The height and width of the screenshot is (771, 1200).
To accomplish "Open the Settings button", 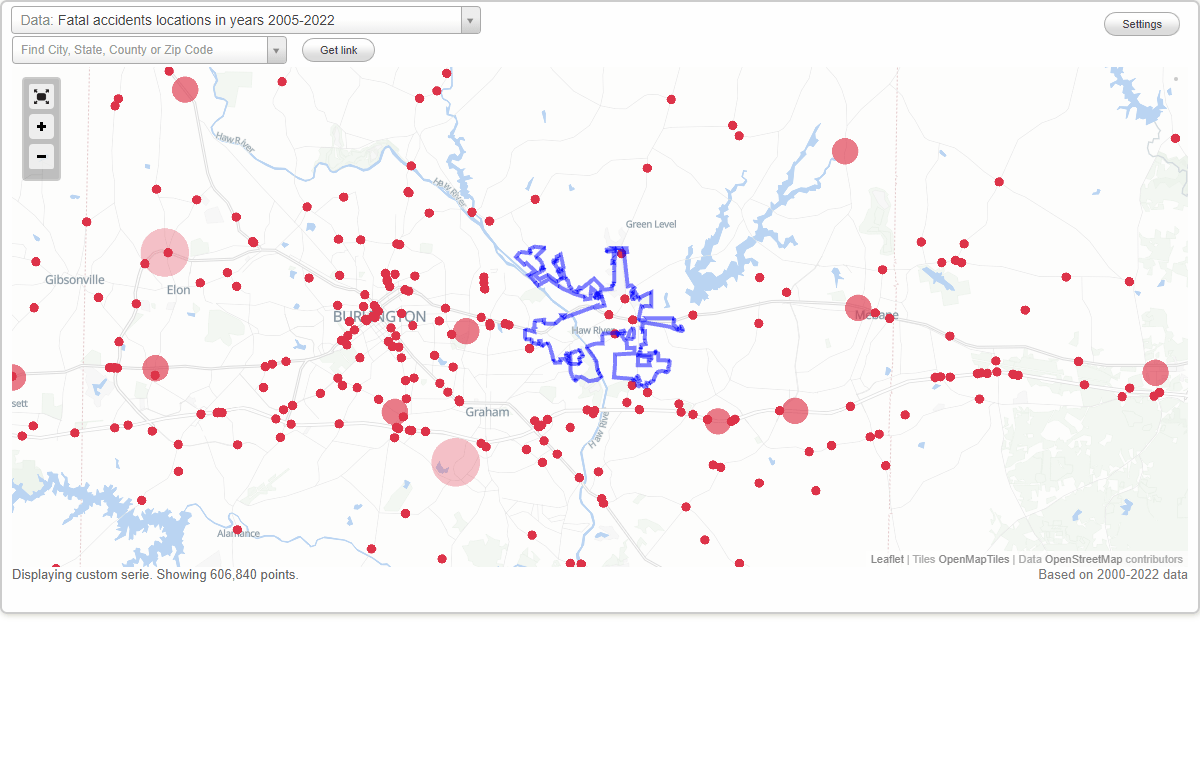I will click(1141, 23).
